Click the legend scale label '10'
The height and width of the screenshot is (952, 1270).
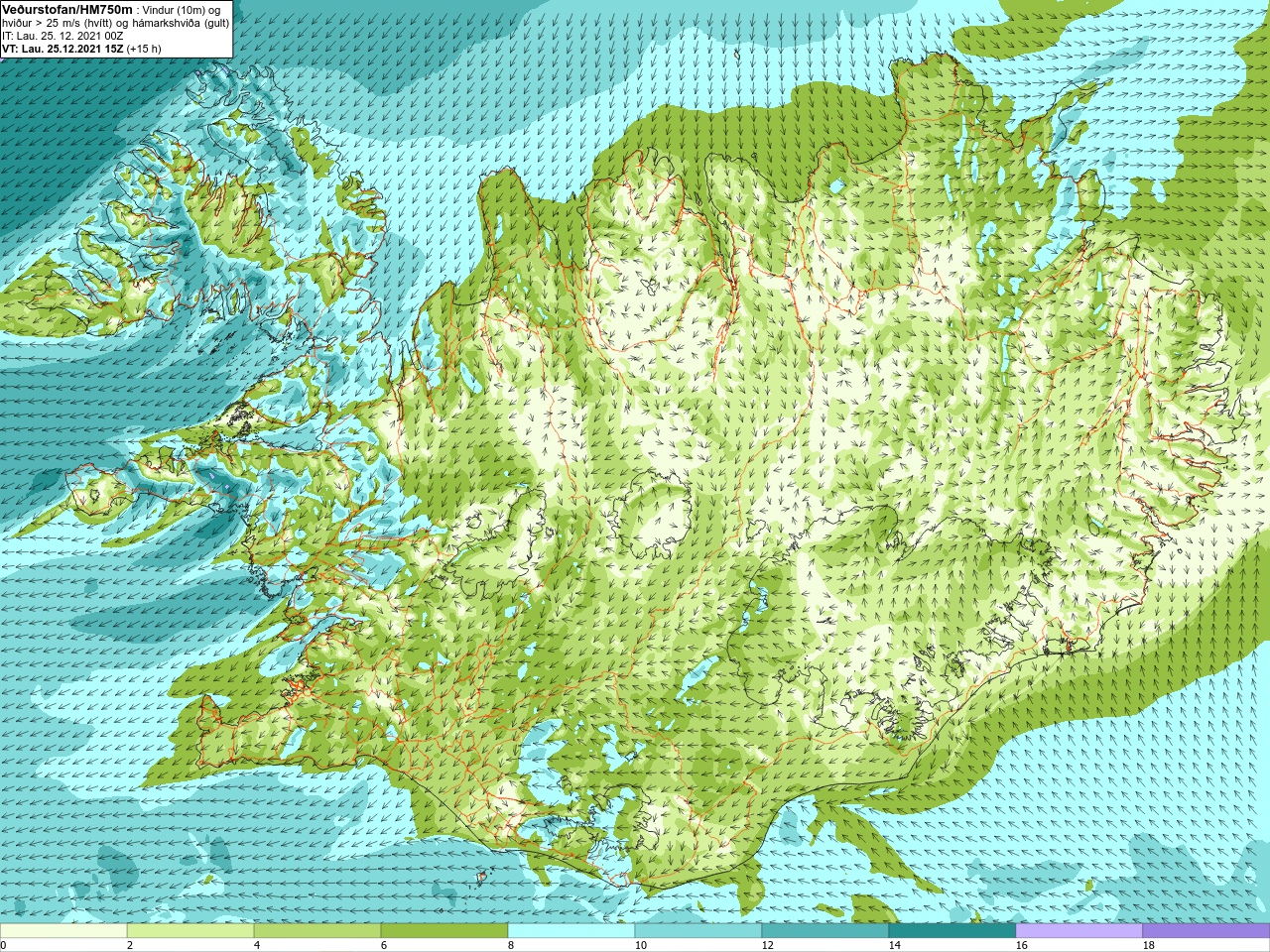click(641, 945)
